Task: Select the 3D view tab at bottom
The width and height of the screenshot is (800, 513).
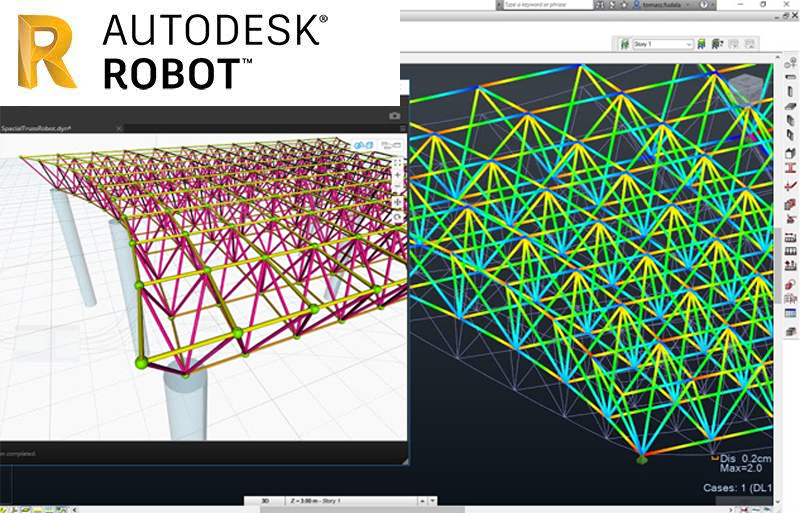Action: click(265, 501)
